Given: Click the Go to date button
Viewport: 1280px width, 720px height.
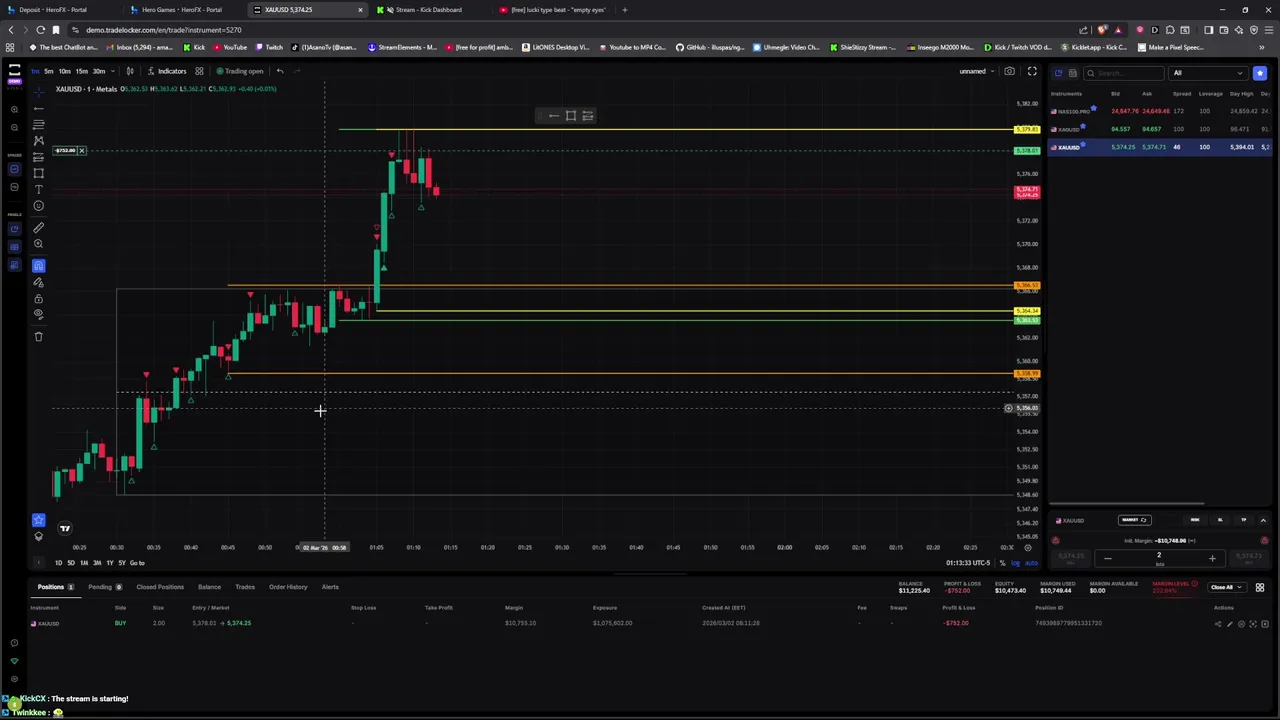Looking at the screenshot, I should coord(137,563).
